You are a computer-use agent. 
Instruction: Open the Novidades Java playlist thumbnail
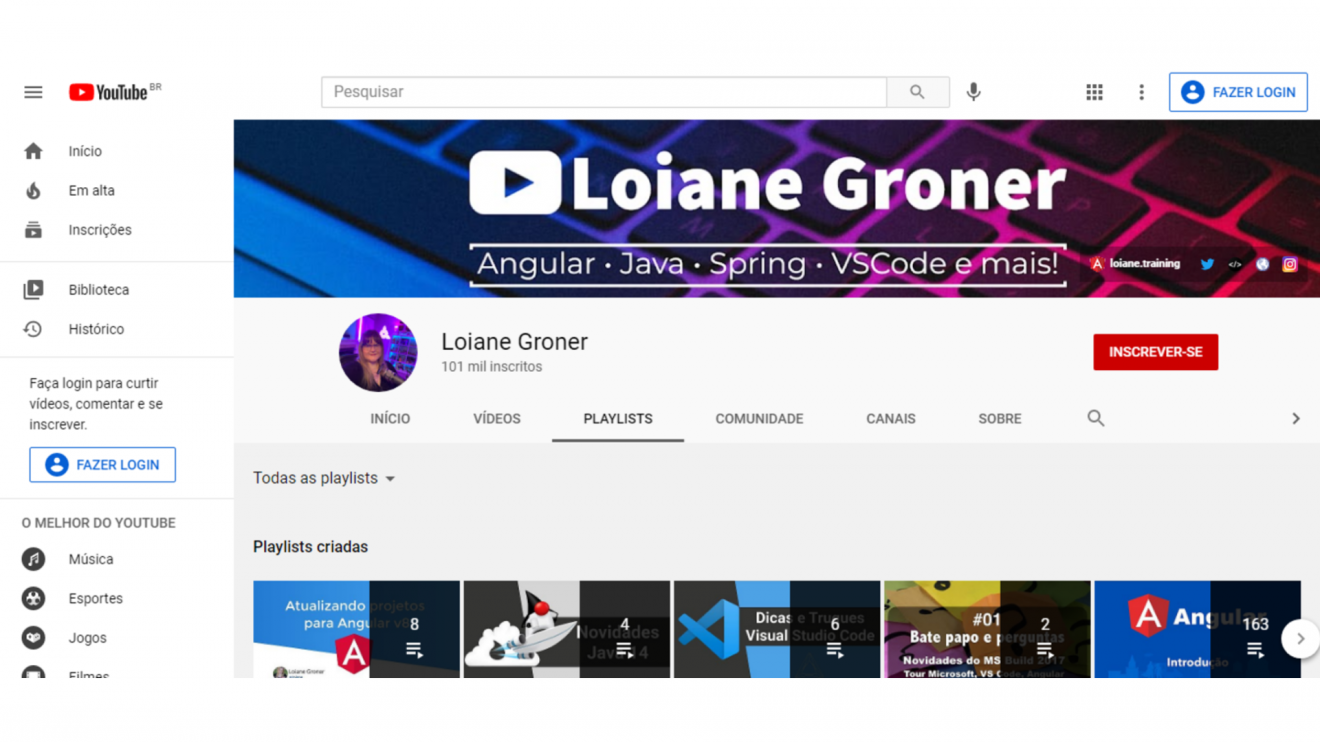[x=567, y=629]
